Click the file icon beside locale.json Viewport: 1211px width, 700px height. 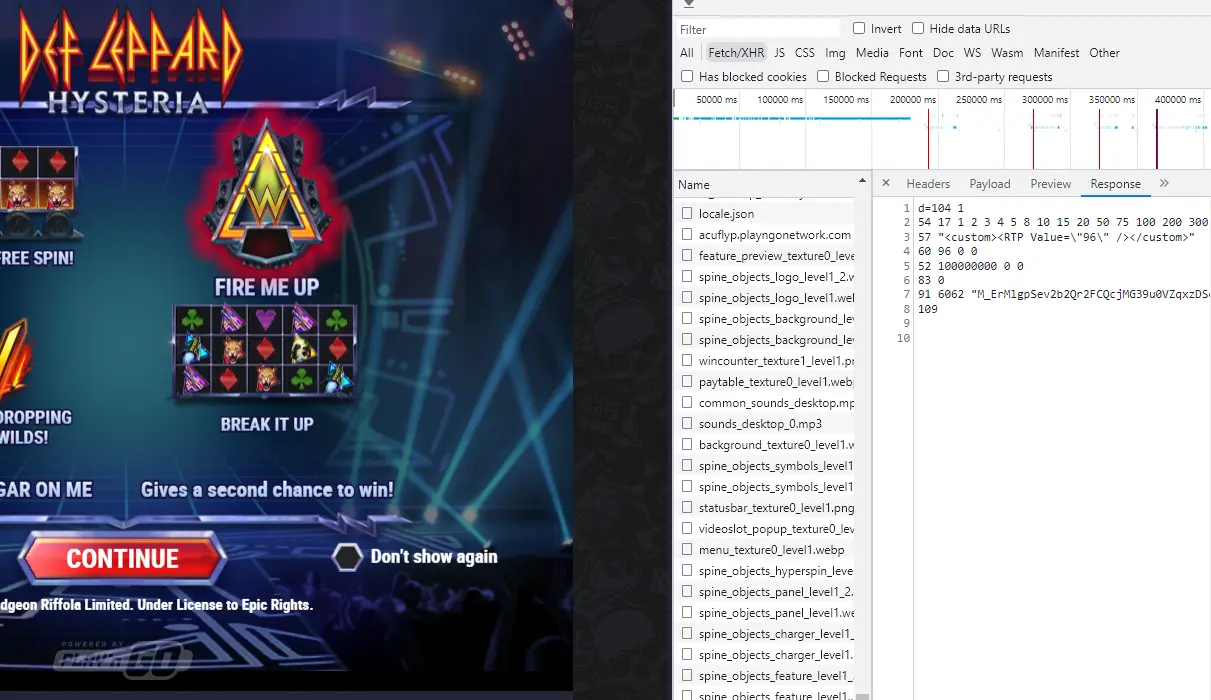click(x=687, y=214)
